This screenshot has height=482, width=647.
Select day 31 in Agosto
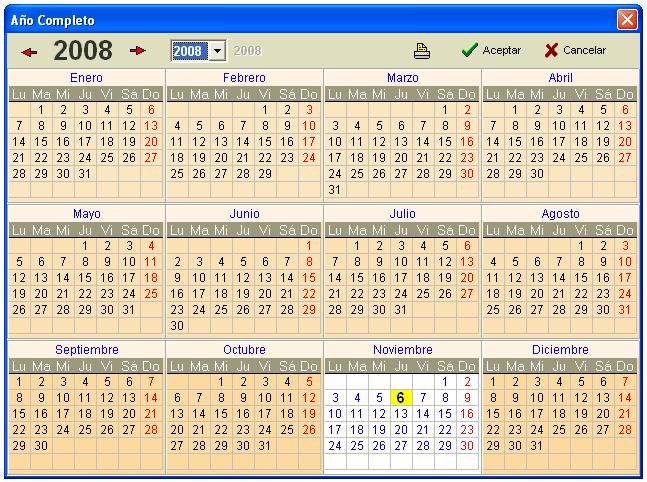625,310
